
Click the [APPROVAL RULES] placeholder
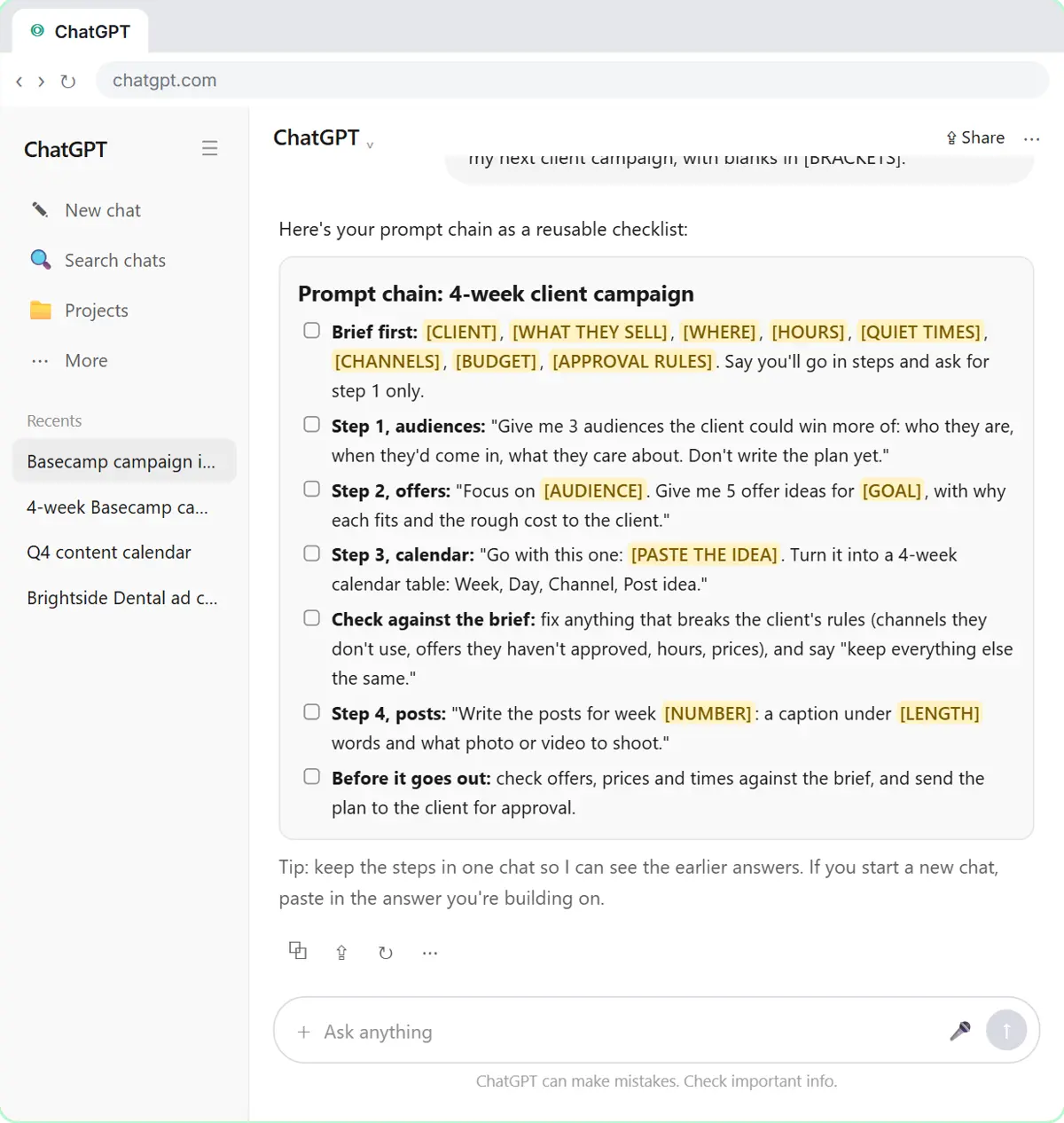[632, 361]
